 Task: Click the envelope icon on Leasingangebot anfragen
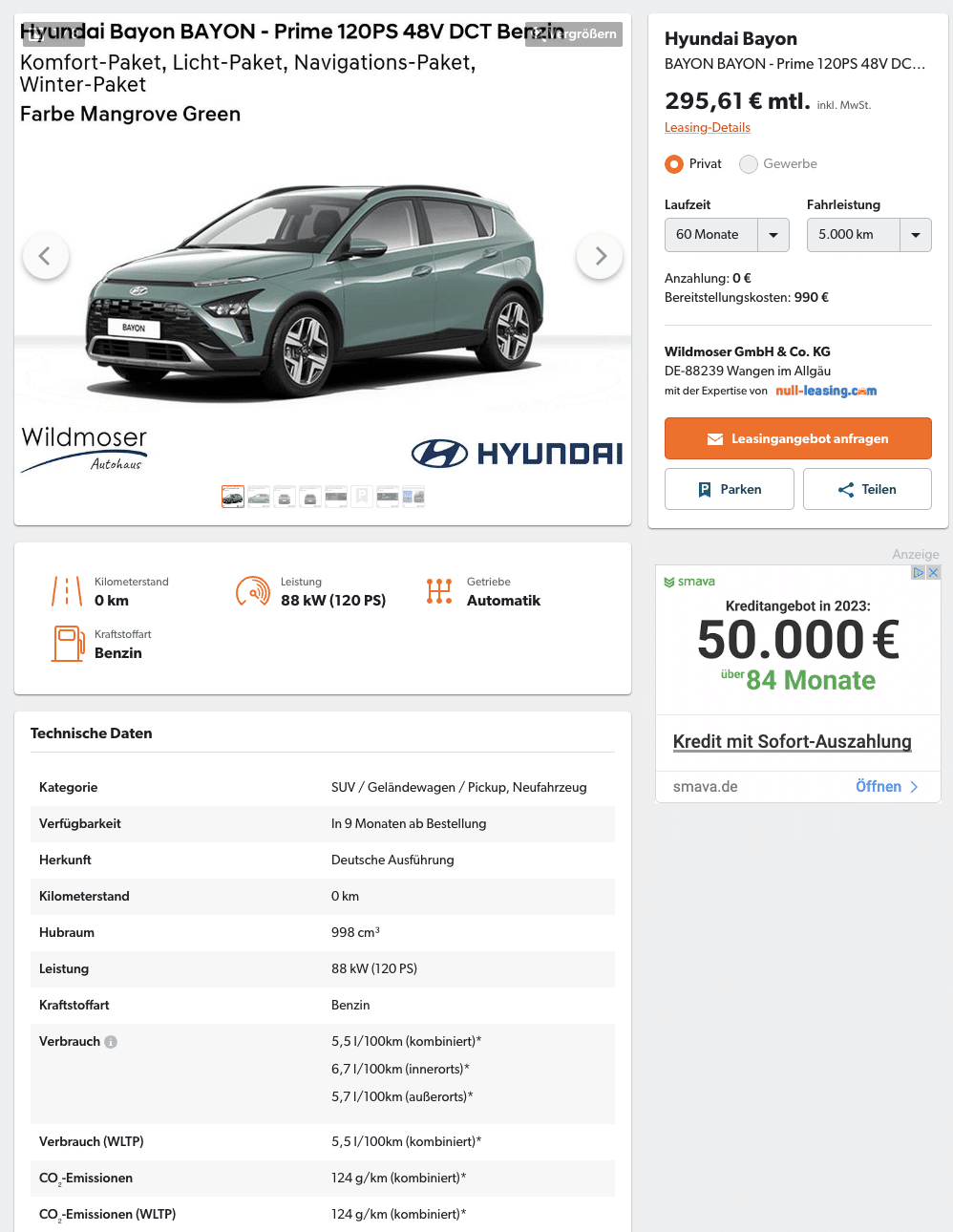click(x=715, y=439)
